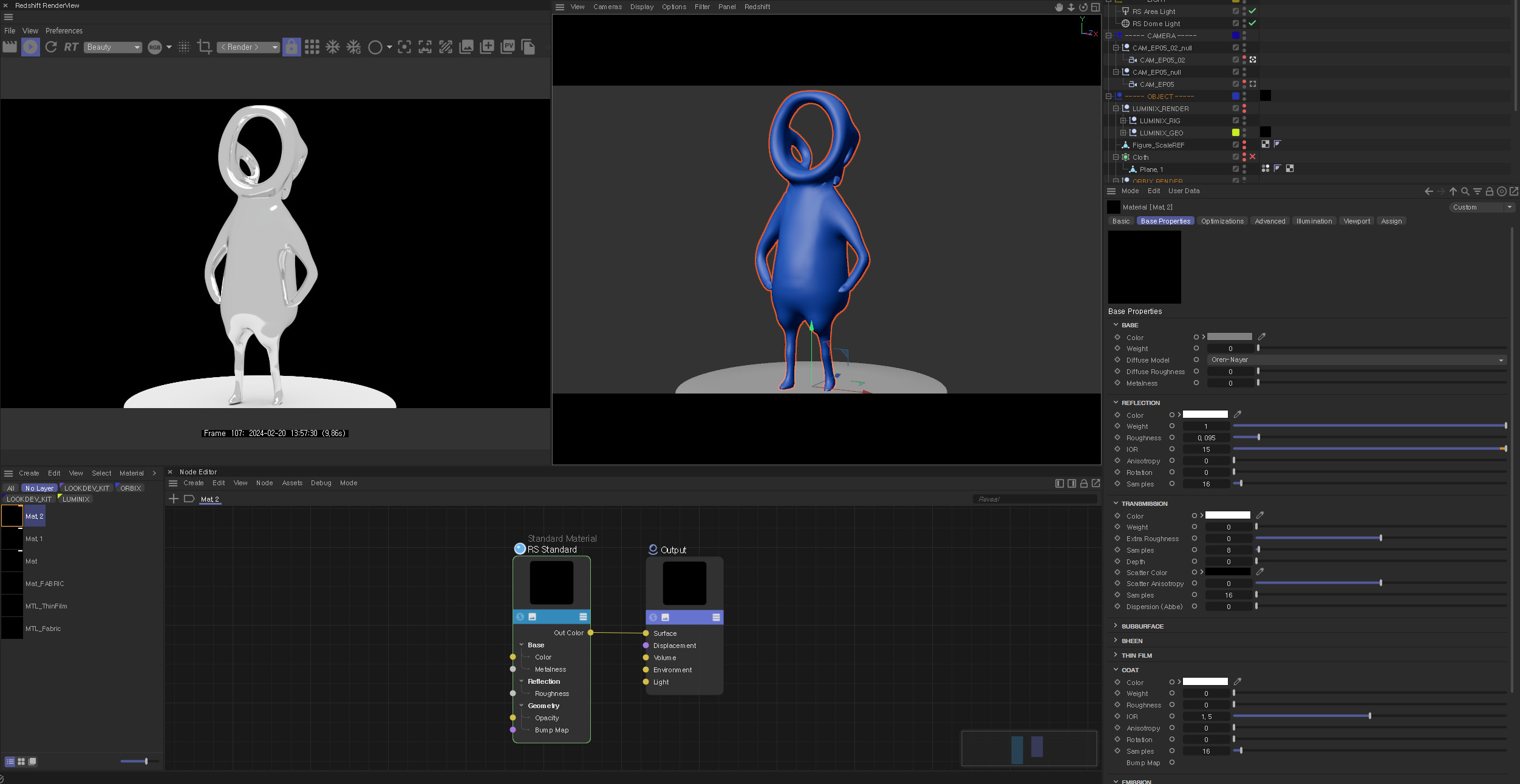
Task: Toggle RS Dome Light enable checkmark
Action: pyautogui.click(x=1252, y=24)
